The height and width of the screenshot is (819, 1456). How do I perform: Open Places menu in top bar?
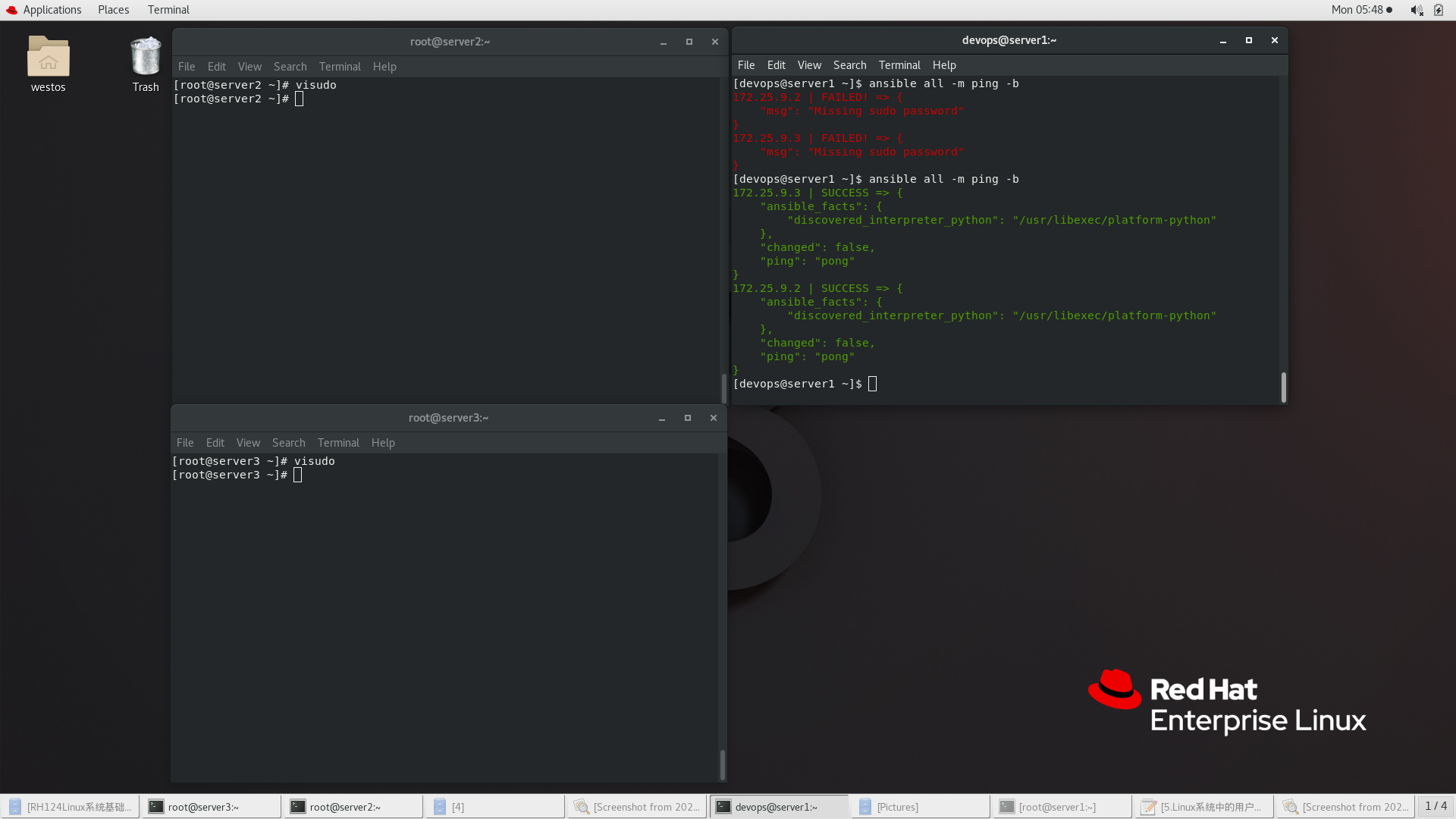pyautogui.click(x=113, y=10)
